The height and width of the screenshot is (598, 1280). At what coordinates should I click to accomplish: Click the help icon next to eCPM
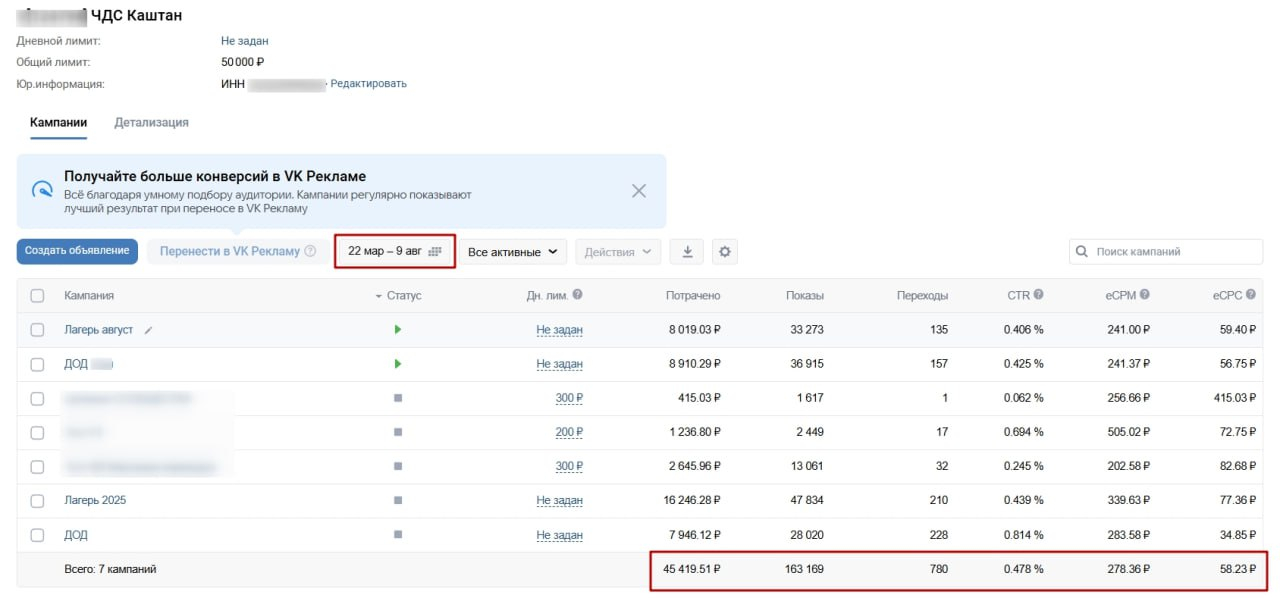click(1144, 295)
